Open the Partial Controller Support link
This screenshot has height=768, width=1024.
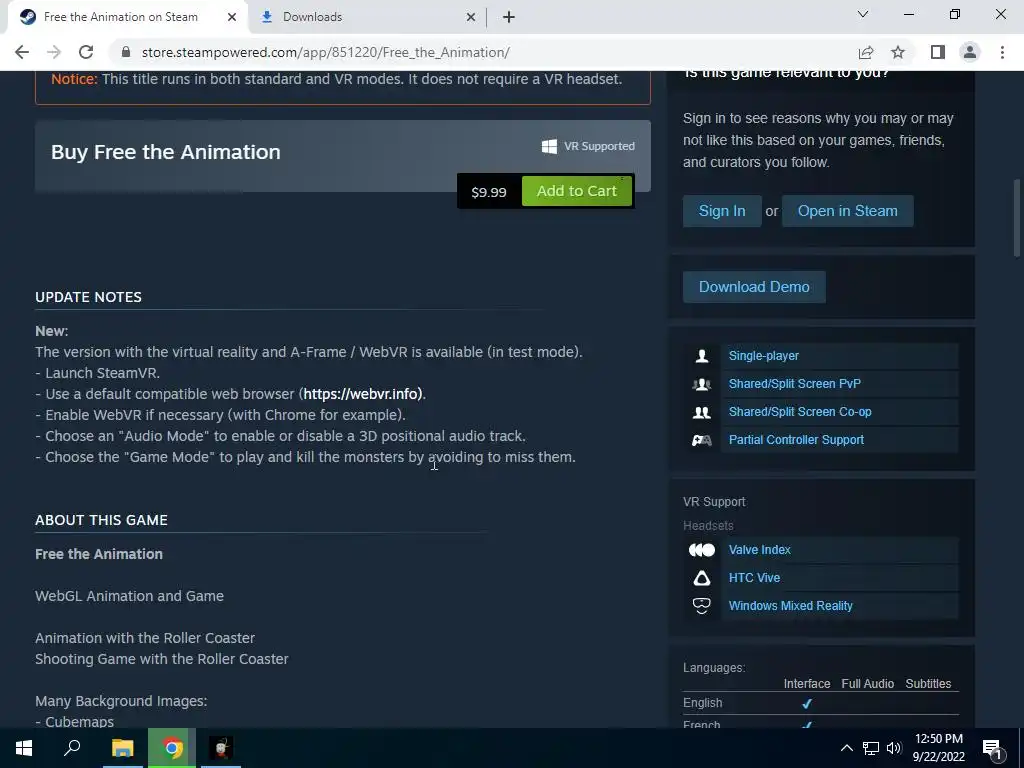(x=796, y=440)
